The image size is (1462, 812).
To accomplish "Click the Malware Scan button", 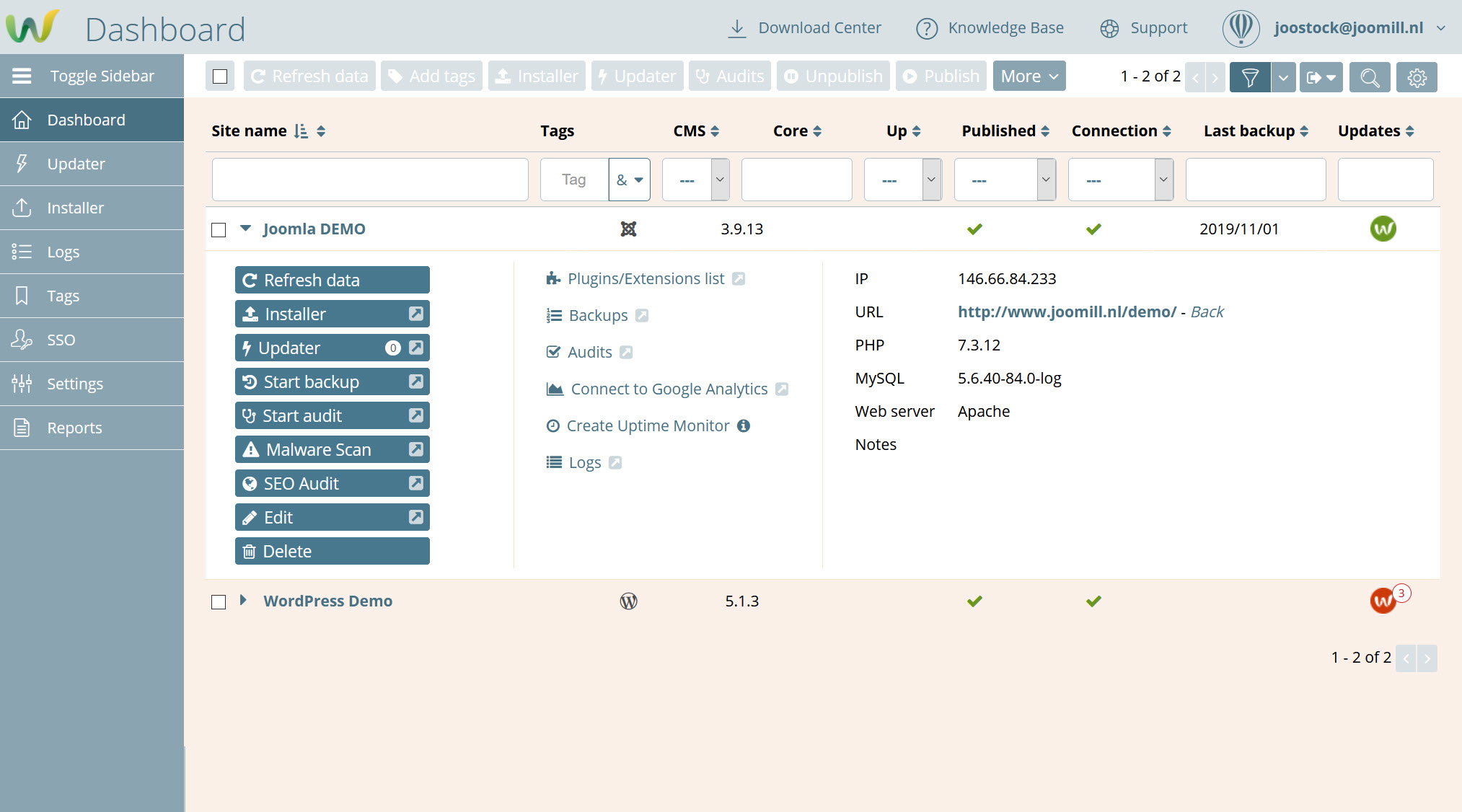I will (x=317, y=449).
